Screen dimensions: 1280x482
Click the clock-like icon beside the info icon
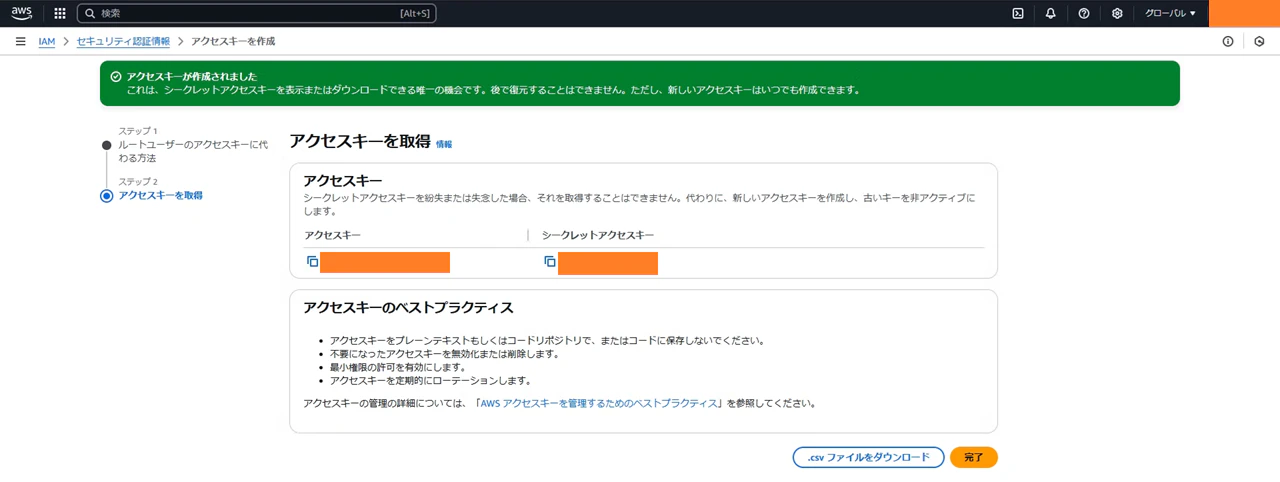pos(1259,41)
